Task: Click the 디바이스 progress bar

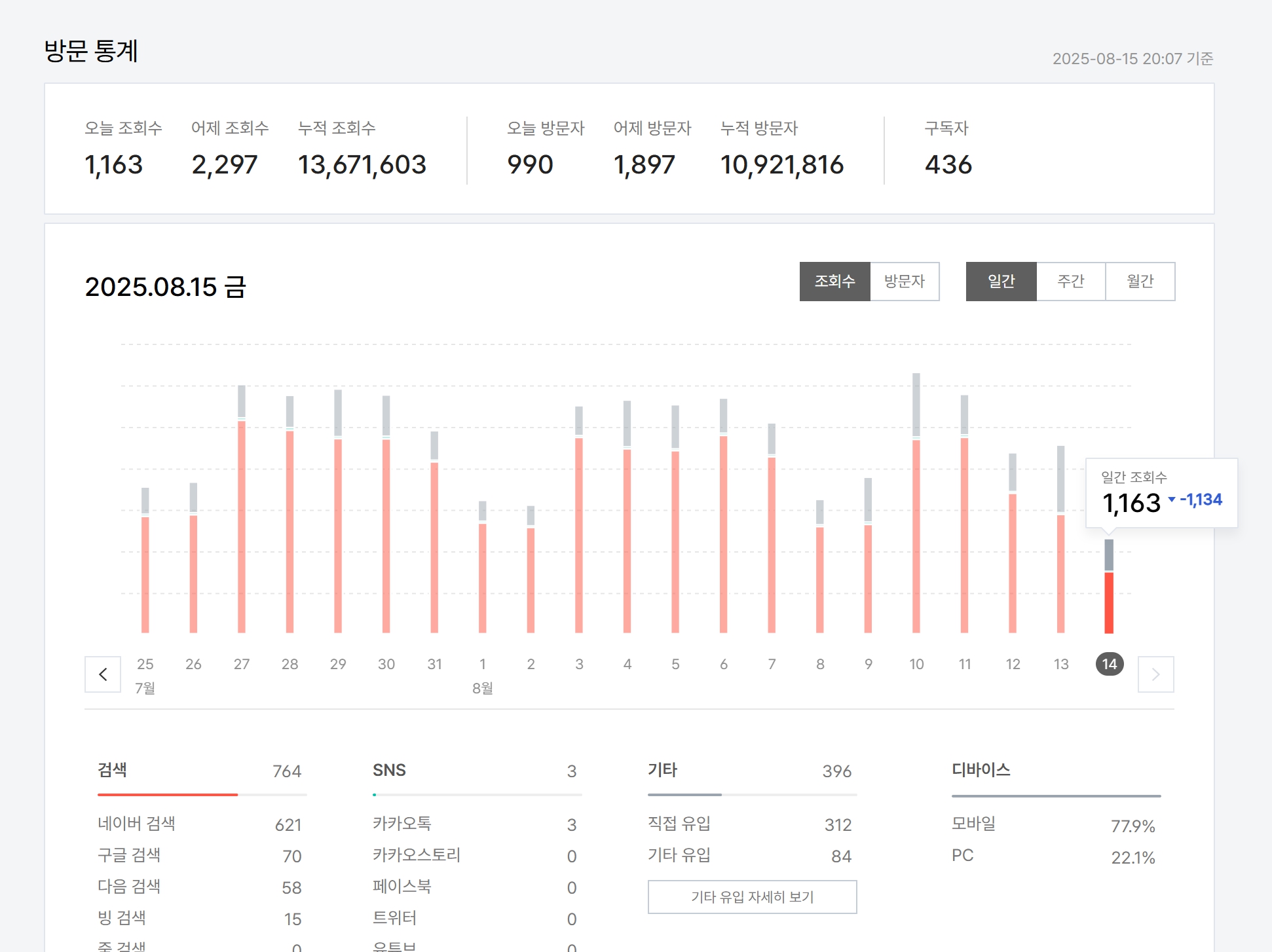Action: click(x=1056, y=796)
